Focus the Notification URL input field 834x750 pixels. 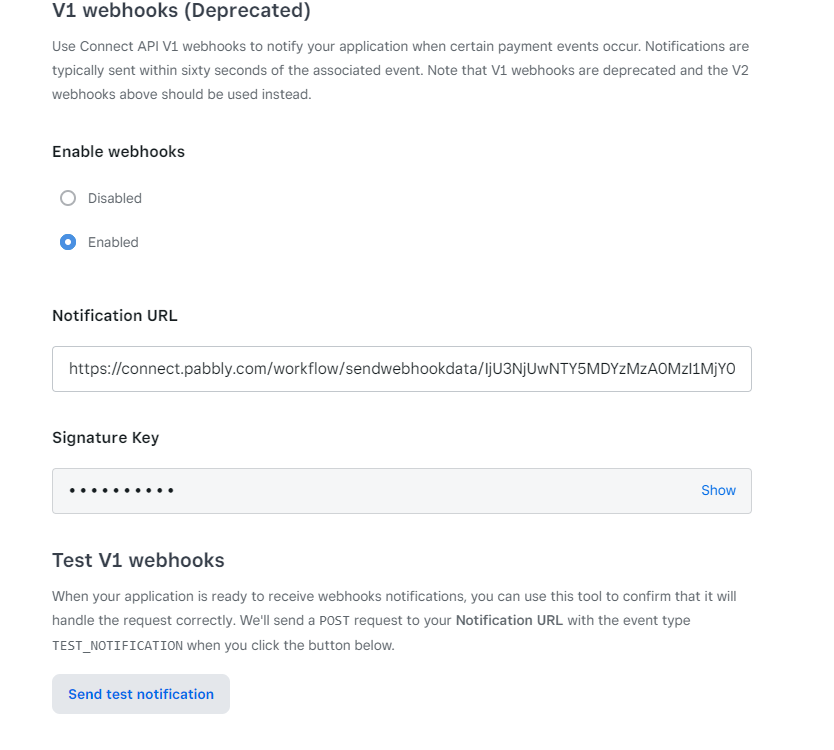coord(402,369)
